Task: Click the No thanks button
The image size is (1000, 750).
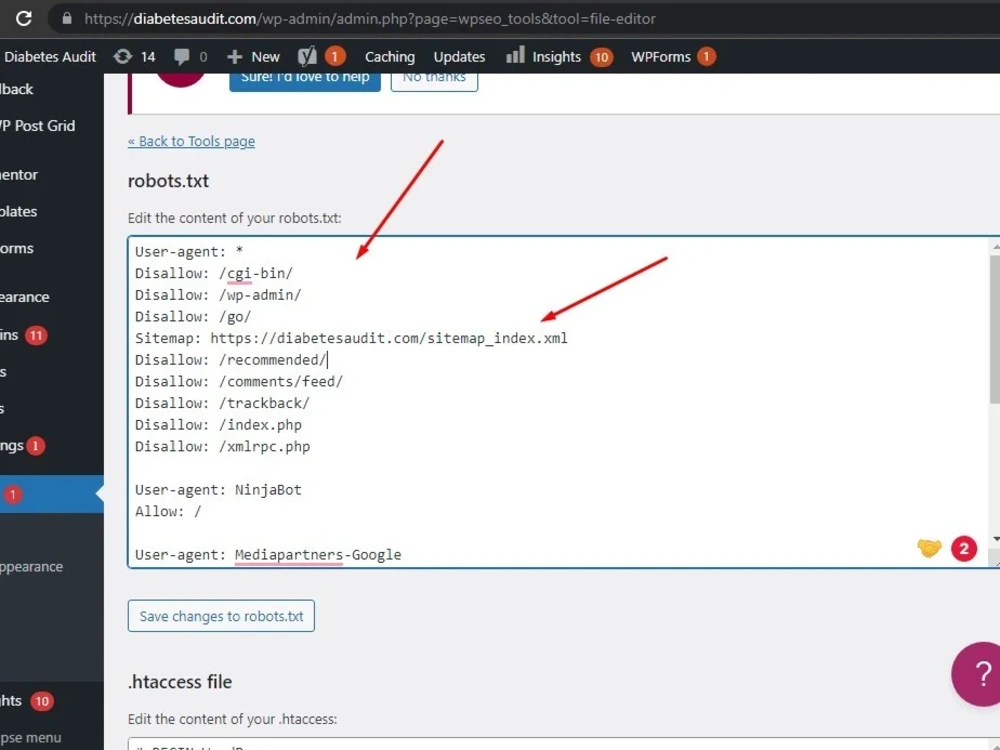Action: click(x=434, y=79)
